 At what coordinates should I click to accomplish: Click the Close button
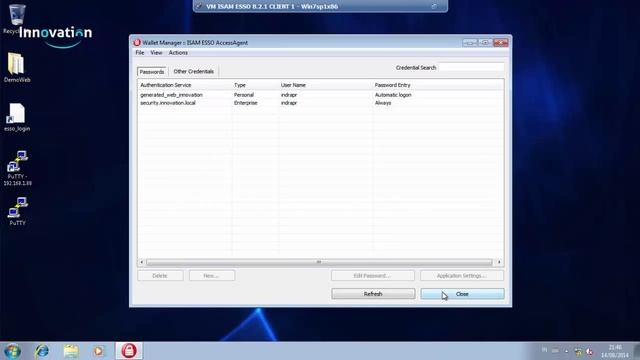tap(462, 294)
